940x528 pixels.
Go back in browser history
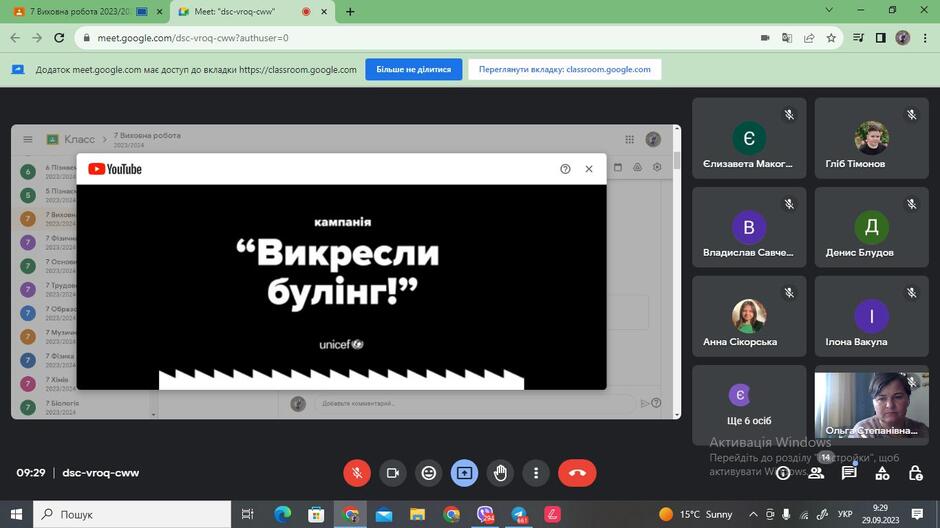pos(15,38)
